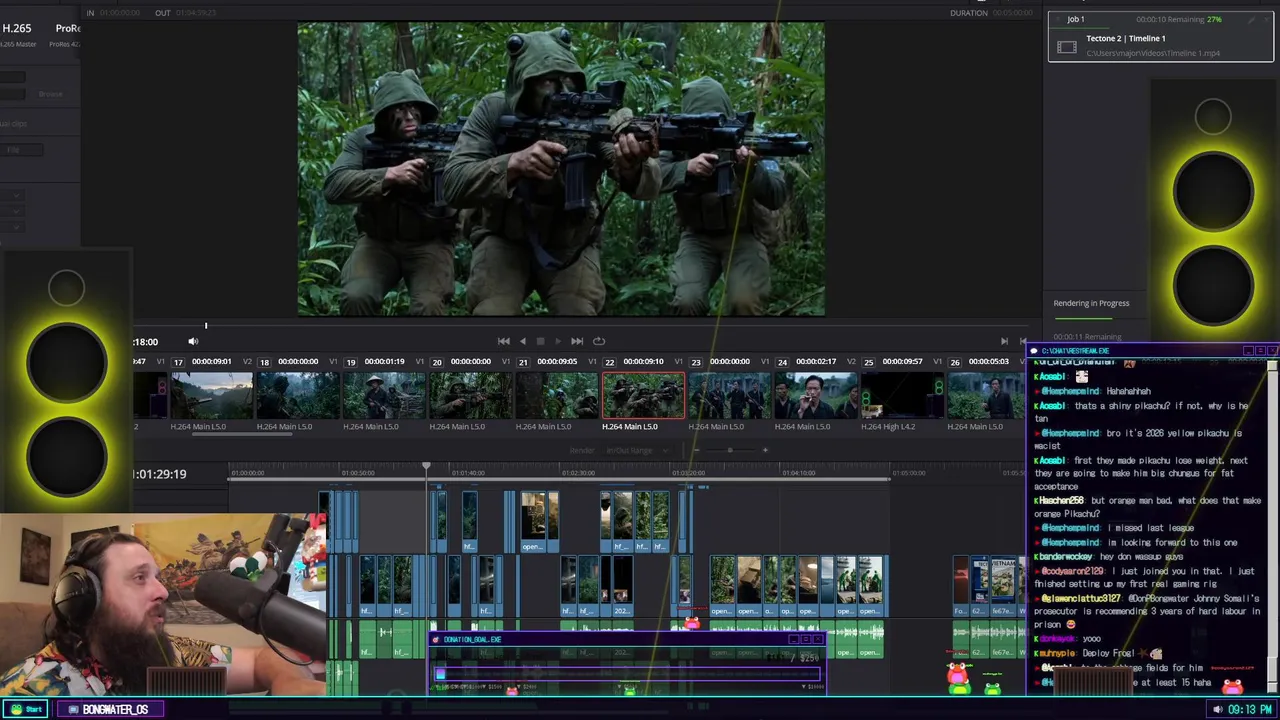The height and width of the screenshot is (720, 1280).
Task: Select Job 1 in the render queue
Action: 1160,36
